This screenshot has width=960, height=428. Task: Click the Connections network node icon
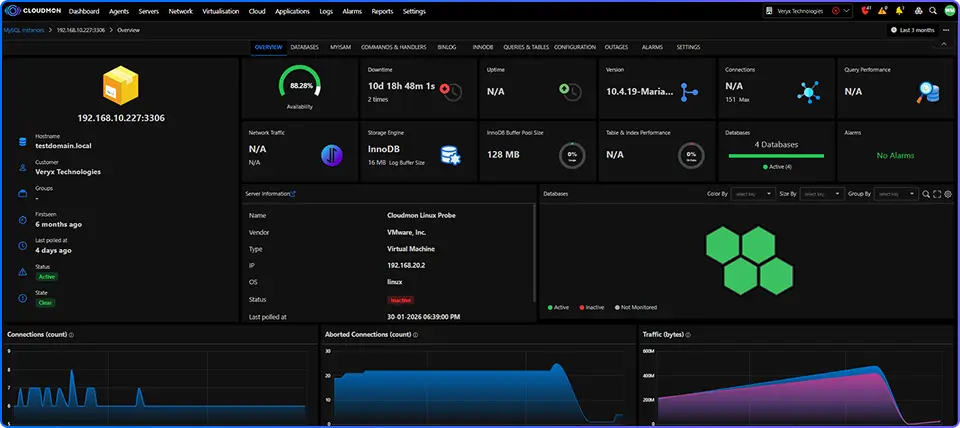coord(808,91)
